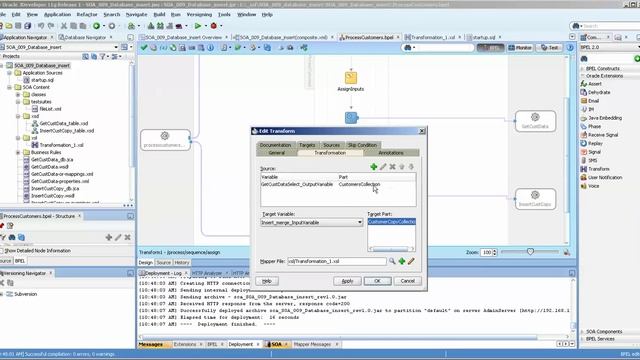640x360 pixels.
Task: Edit mapper file pencil icon
Action: click(411, 261)
